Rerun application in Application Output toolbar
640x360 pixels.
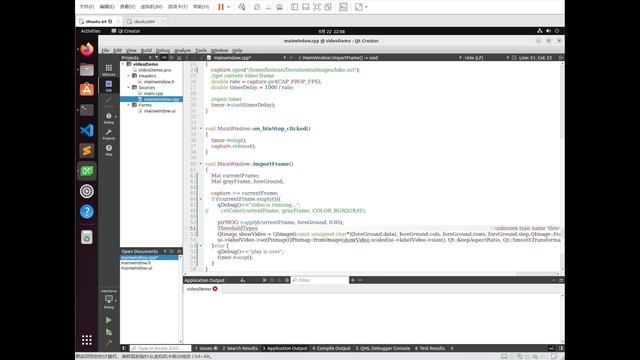264,280
